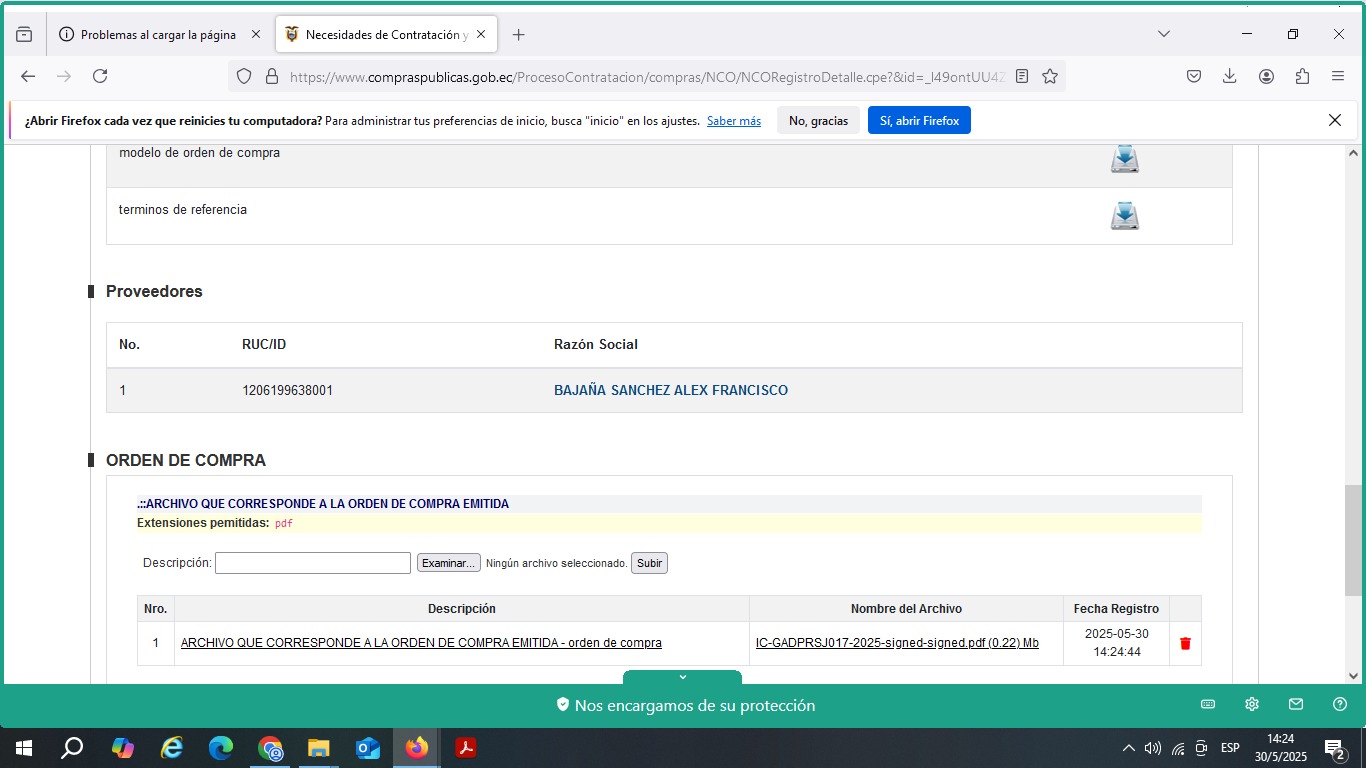The height and width of the screenshot is (768, 1366).
Task: Open the Firefox extensions puzzle icon
Action: click(x=1302, y=76)
